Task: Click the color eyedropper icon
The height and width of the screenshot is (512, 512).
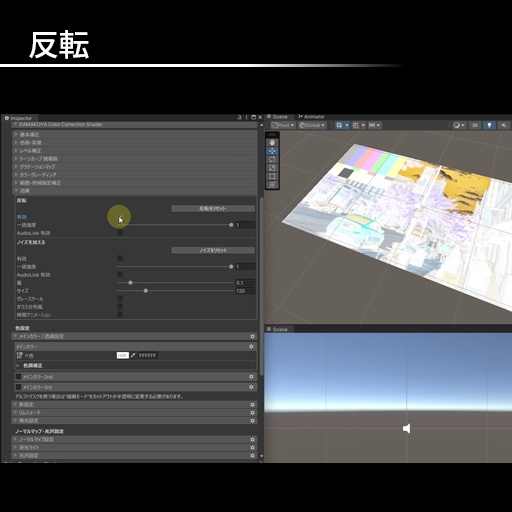Action: 133,356
